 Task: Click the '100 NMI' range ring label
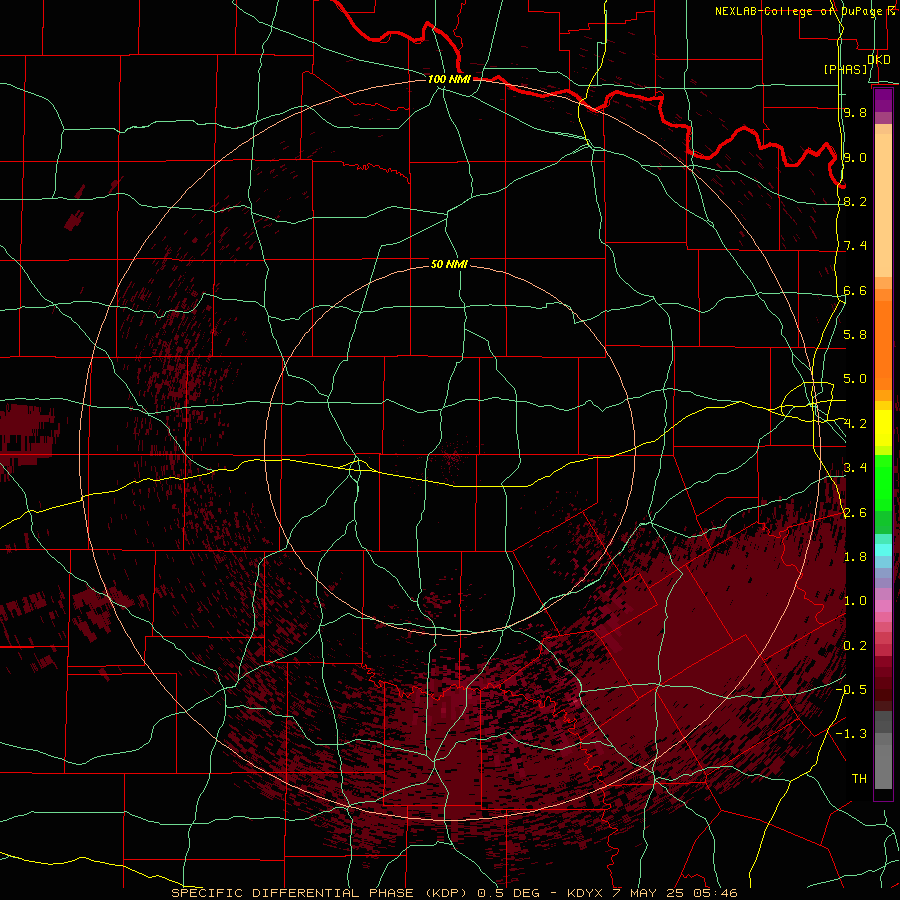(x=449, y=79)
